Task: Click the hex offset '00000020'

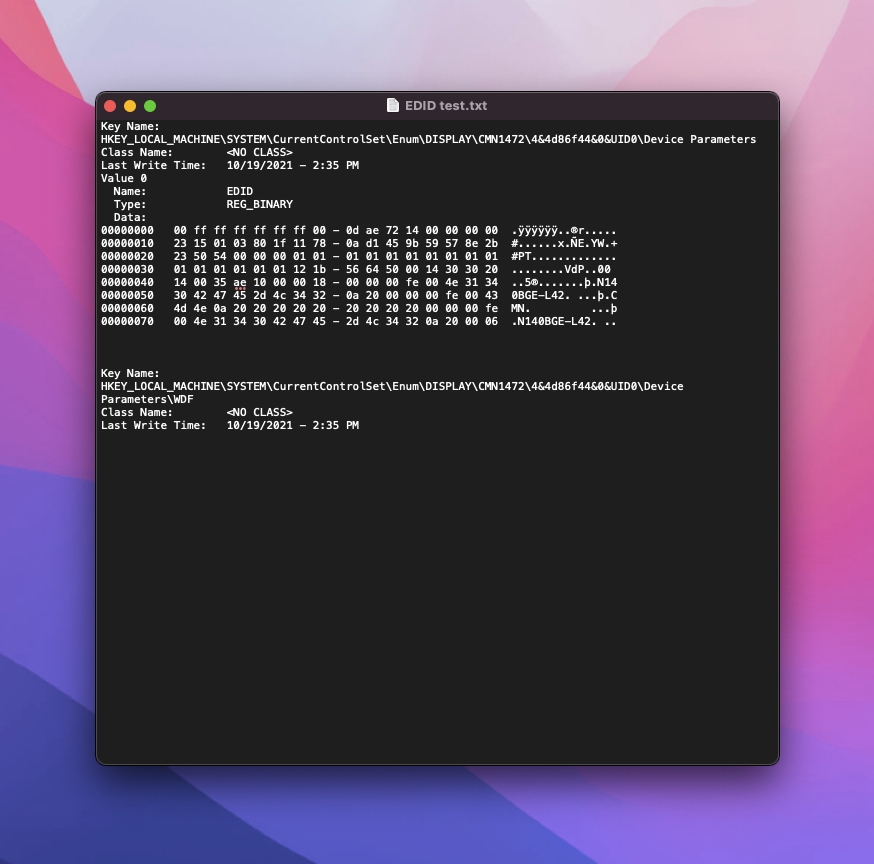Action: tap(127, 256)
